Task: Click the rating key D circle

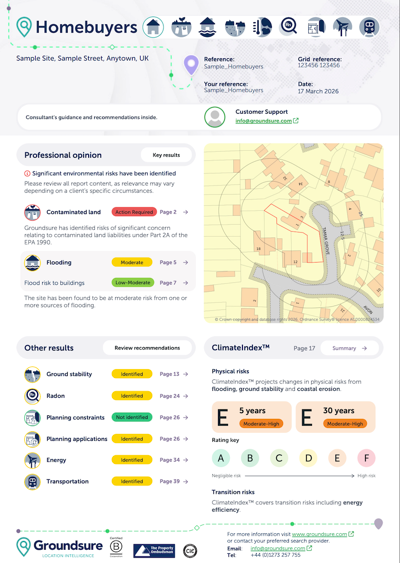Action: (308, 458)
